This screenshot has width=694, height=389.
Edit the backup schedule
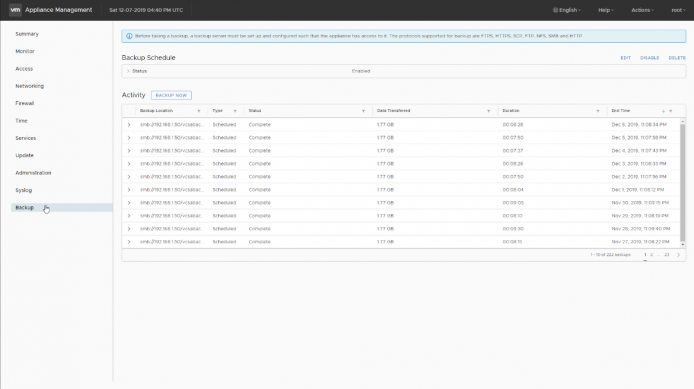625,58
